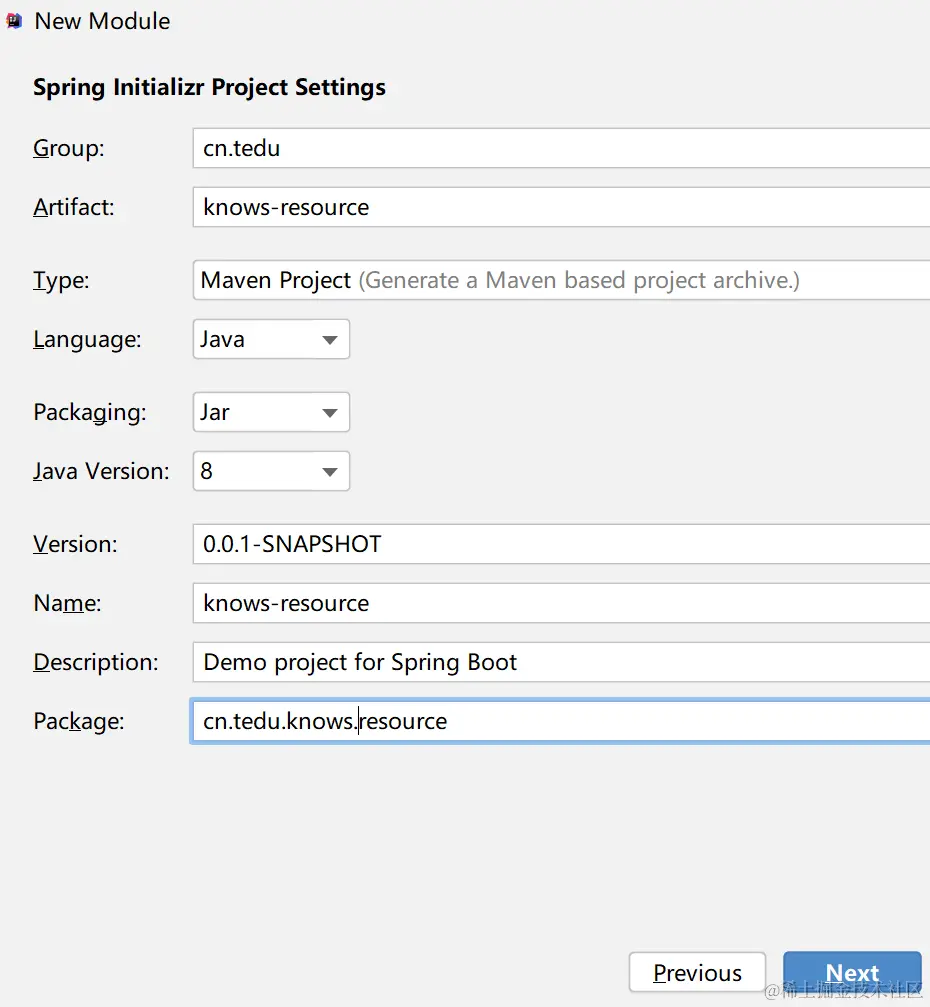930x1007 pixels.
Task: Open the Type selector showing Maven Project
Action: (x=560, y=280)
